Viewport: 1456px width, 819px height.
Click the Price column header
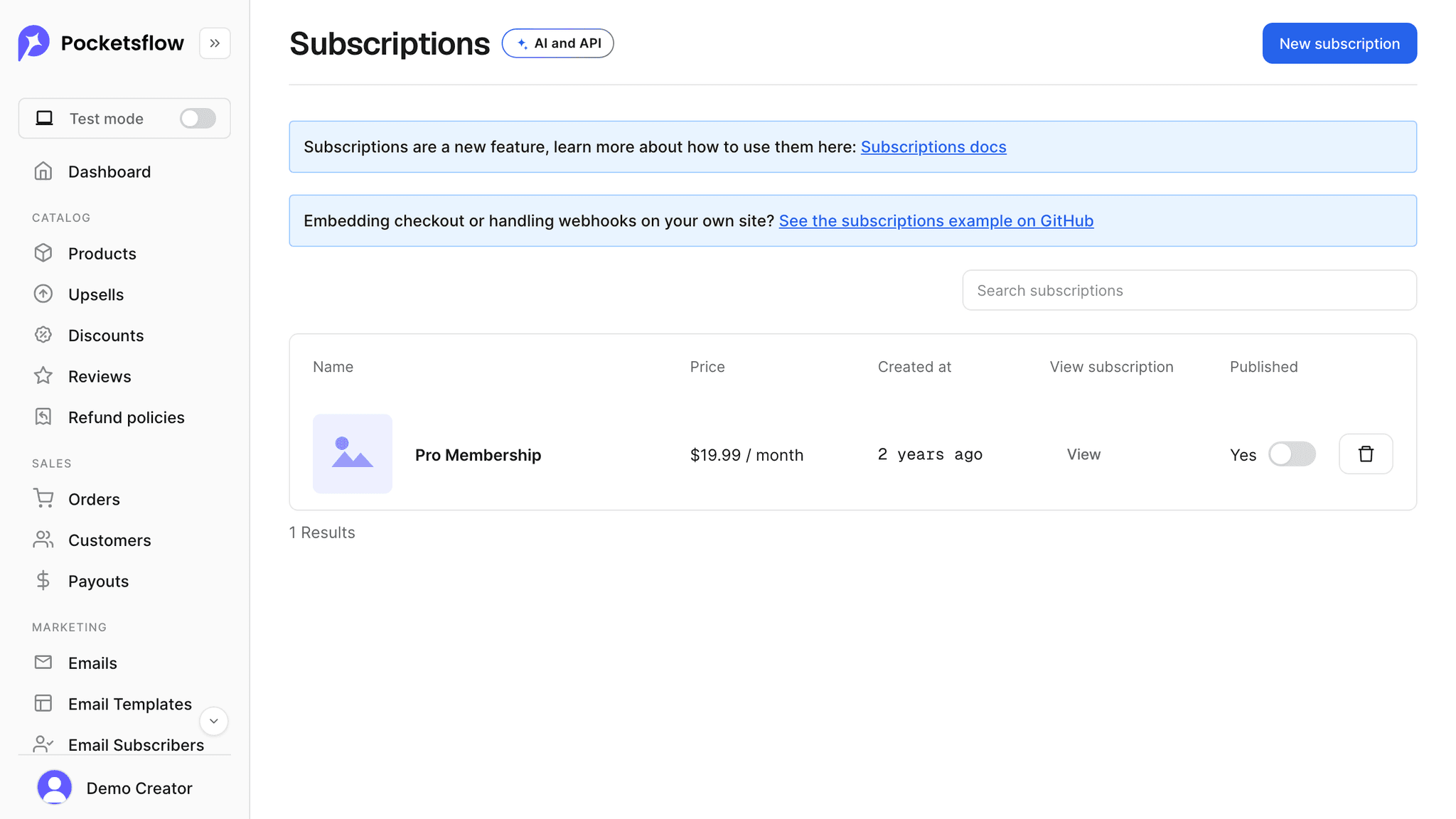pos(707,367)
